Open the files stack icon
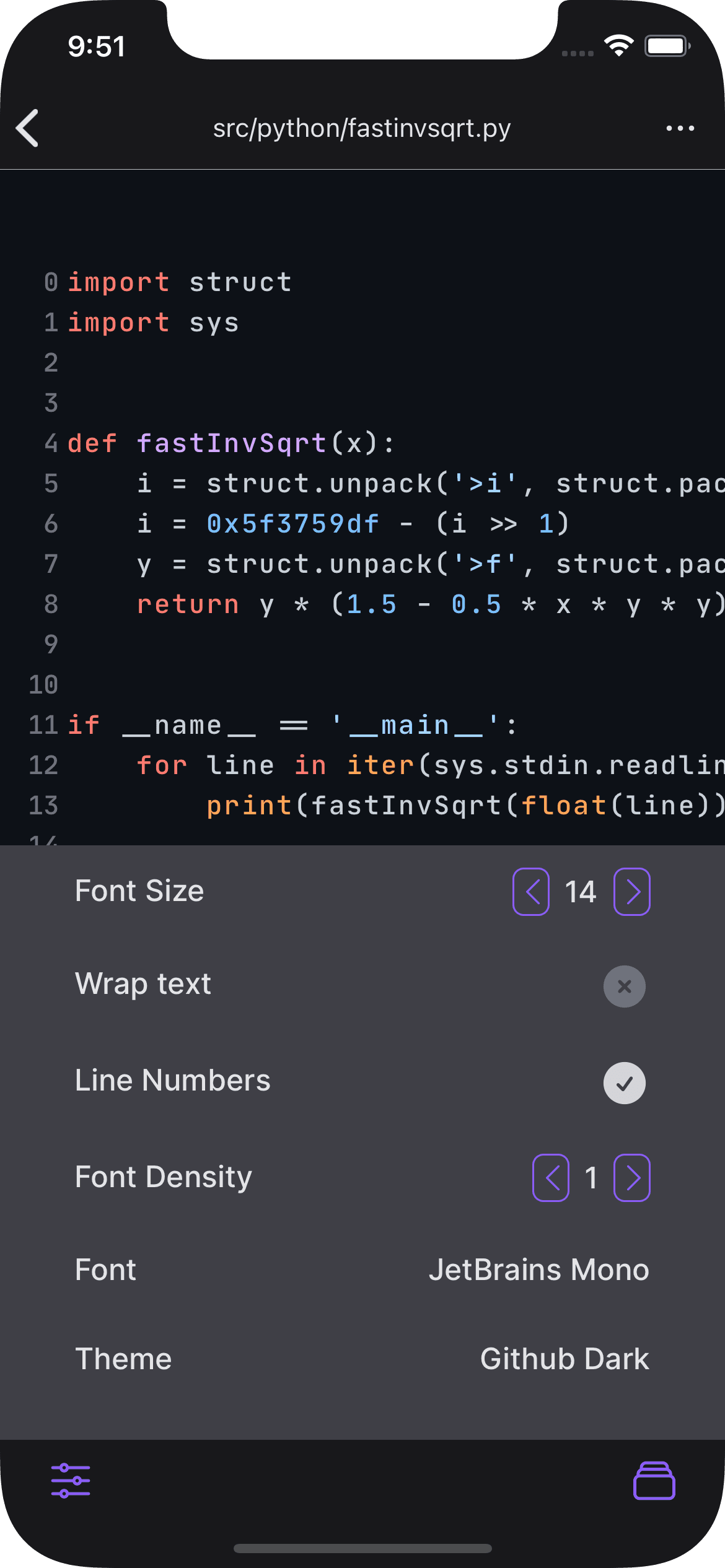725x1568 pixels. click(x=654, y=1480)
